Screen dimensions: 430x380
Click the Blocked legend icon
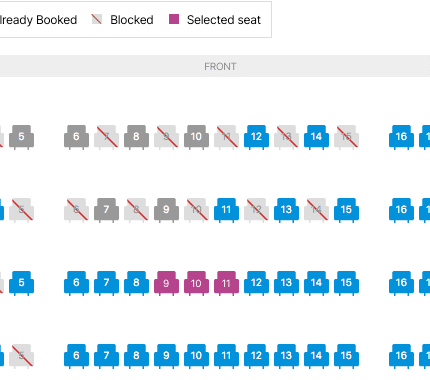(x=97, y=19)
